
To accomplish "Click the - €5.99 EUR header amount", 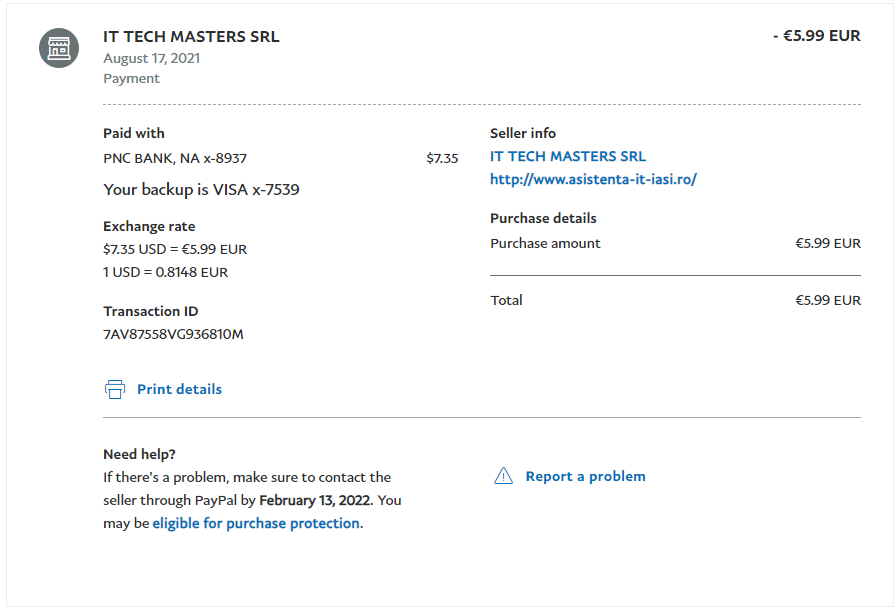I will click(816, 35).
